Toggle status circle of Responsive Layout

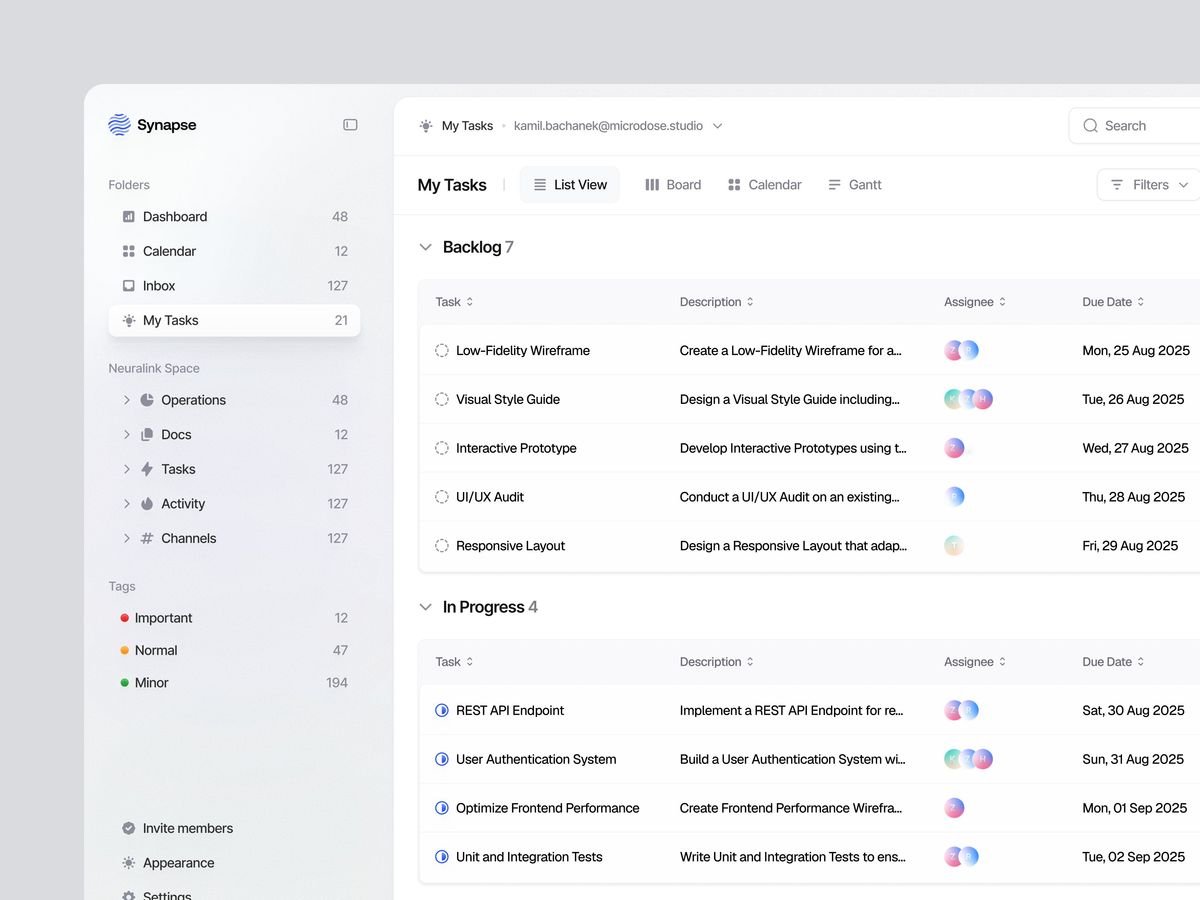(442, 546)
